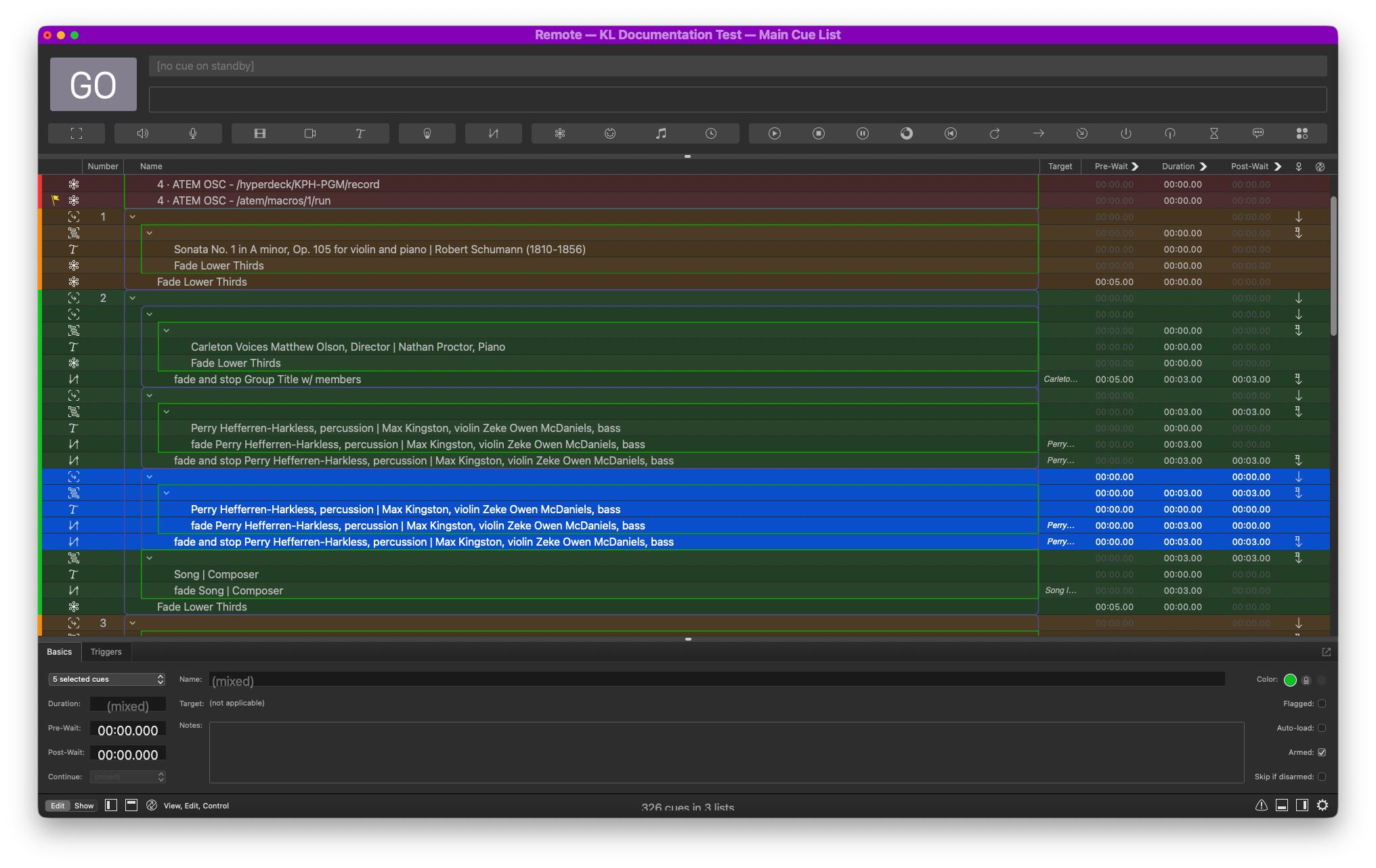
Task: Add a new Memo cue from toolbar
Action: point(1258,133)
